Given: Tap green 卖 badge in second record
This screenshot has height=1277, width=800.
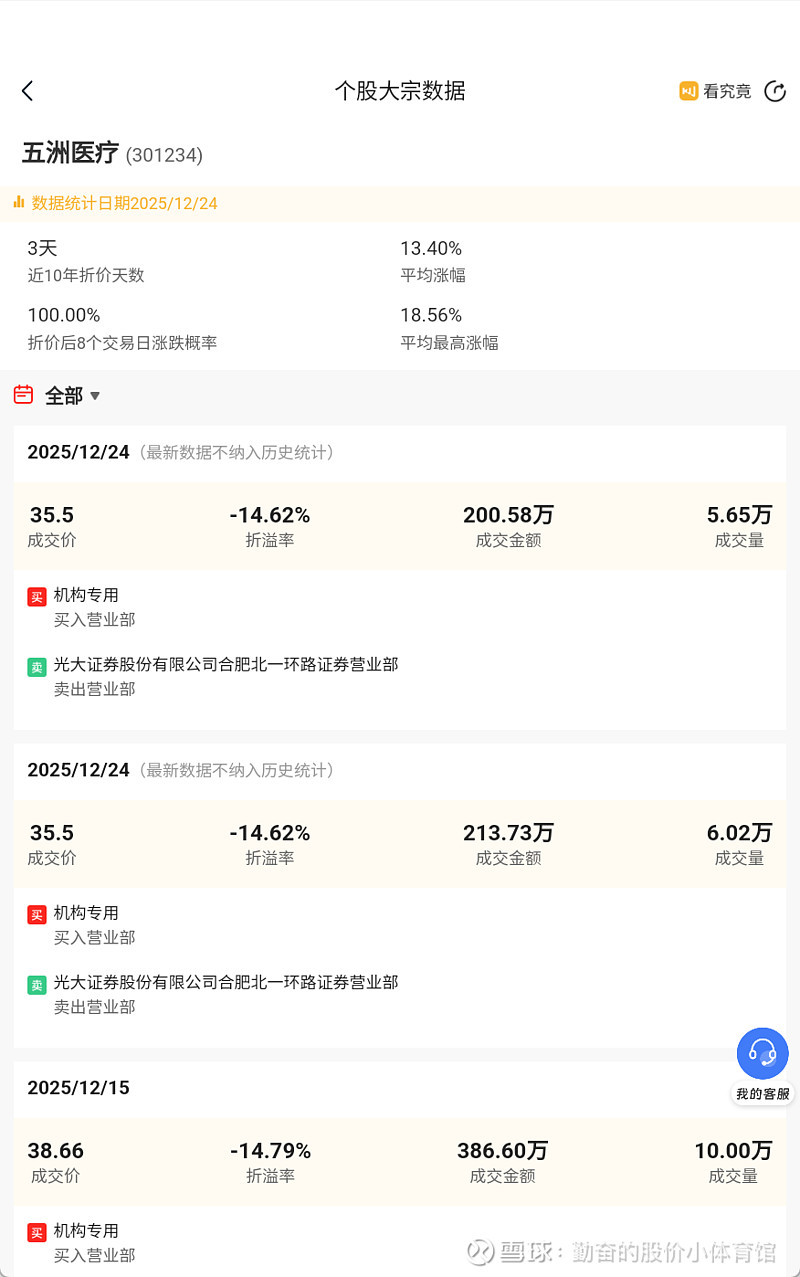Looking at the screenshot, I should click(x=37, y=985).
